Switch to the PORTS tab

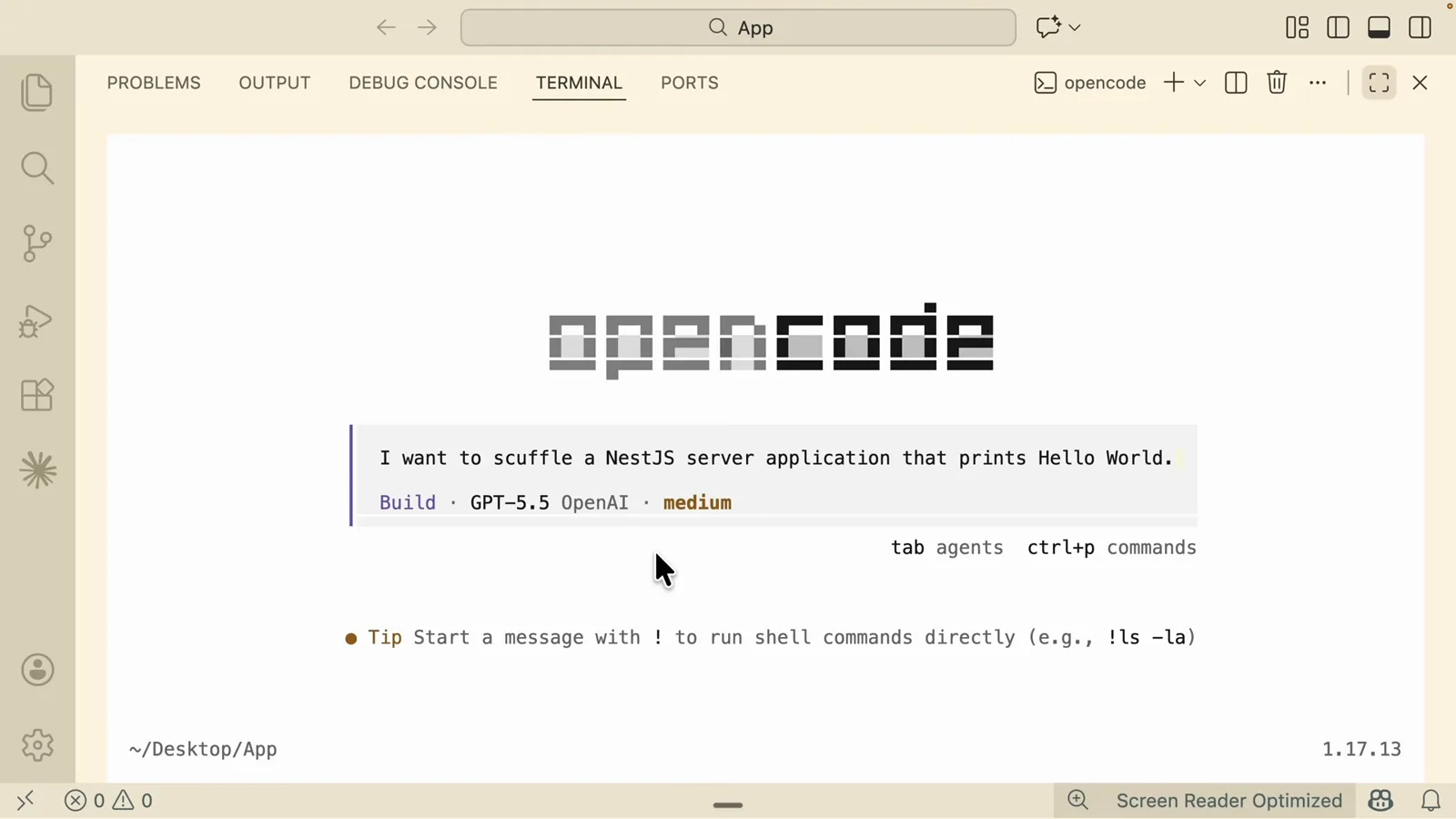click(690, 83)
